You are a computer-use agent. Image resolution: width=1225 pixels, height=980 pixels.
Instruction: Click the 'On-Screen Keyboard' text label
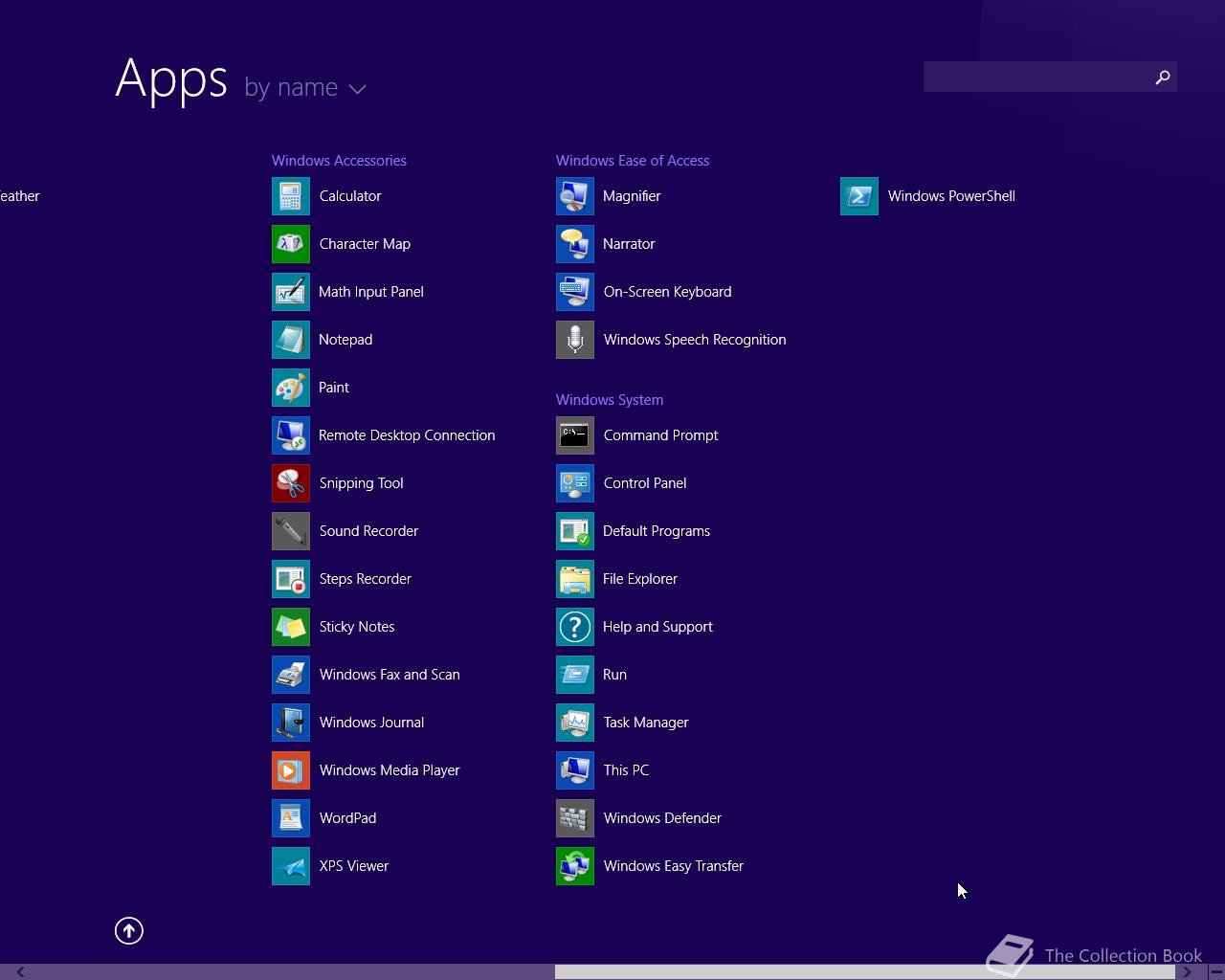[667, 292]
